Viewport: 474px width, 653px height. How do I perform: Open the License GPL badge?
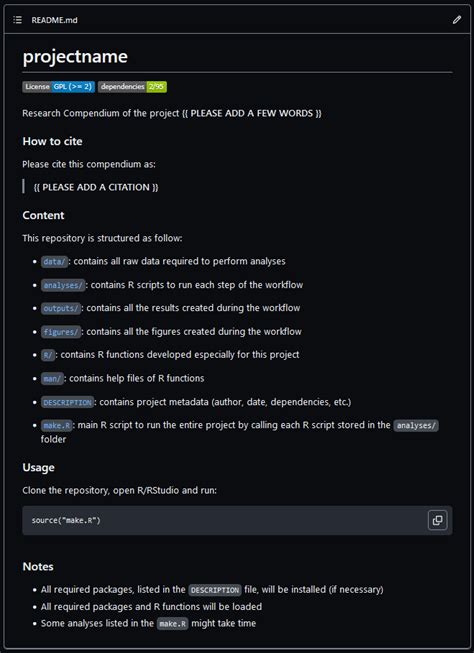click(58, 87)
